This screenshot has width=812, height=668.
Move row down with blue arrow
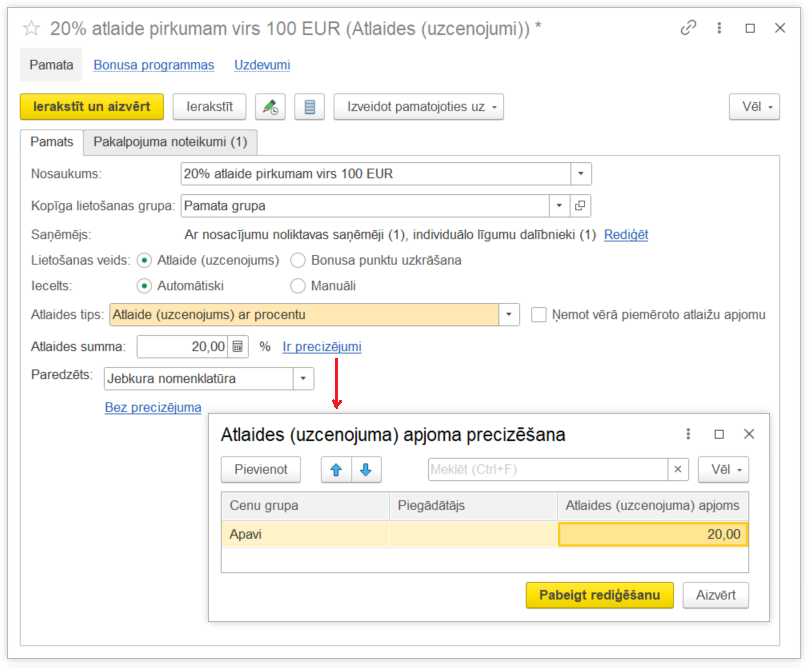(x=365, y=469)
